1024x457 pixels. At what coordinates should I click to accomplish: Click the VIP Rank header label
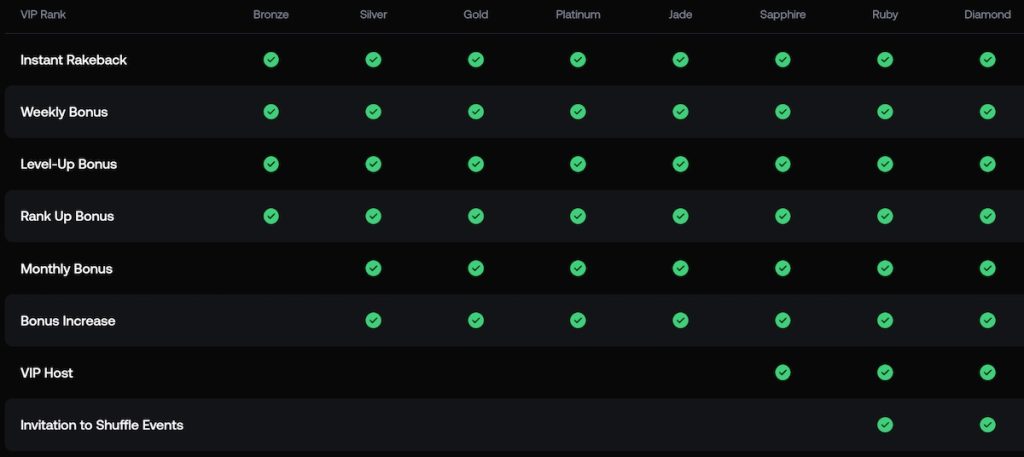tap(44, 15)
